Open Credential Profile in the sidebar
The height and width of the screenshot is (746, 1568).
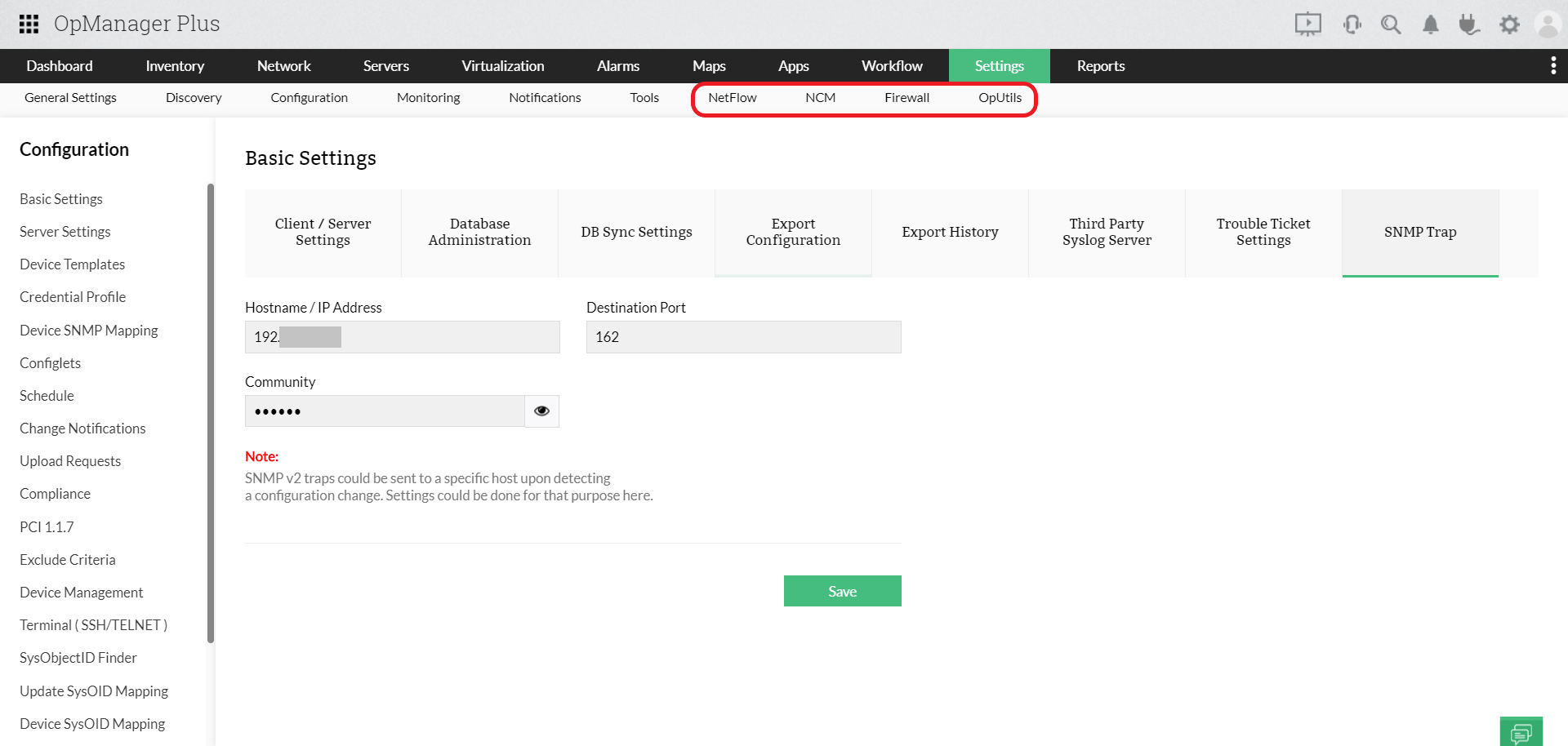pos(72,296)
